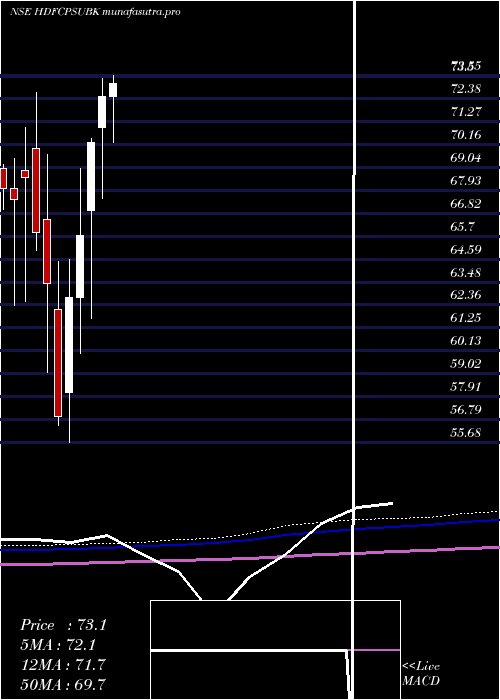Click the 64.59 price axis label
500x700 pixels.
pos(466,250)
